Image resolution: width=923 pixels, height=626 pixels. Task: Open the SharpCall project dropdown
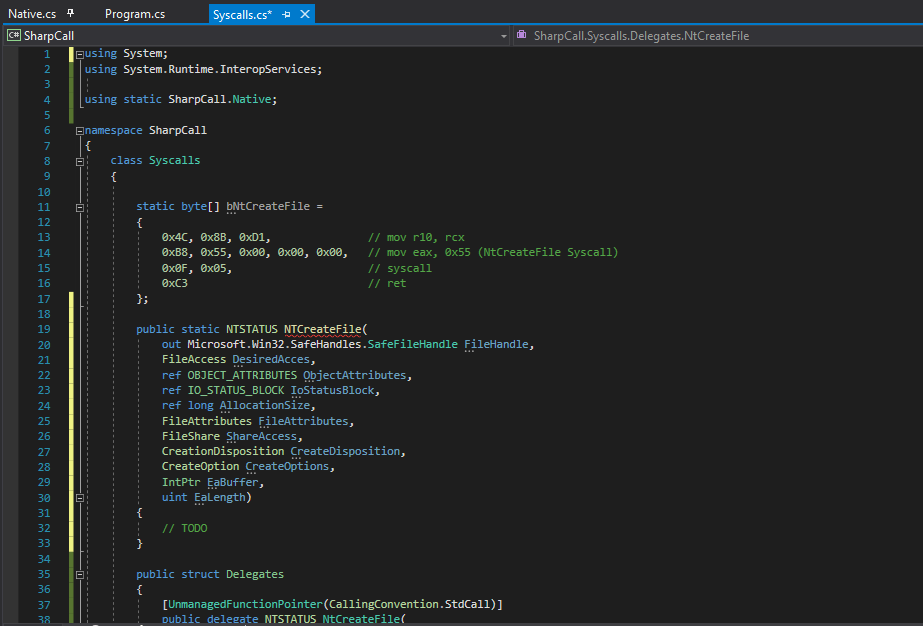point(503,36)
